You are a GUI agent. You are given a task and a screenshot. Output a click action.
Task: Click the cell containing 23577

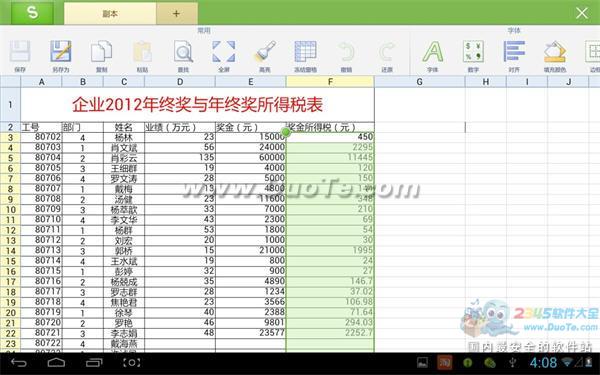pyautogui.click(x=251, y=333)
